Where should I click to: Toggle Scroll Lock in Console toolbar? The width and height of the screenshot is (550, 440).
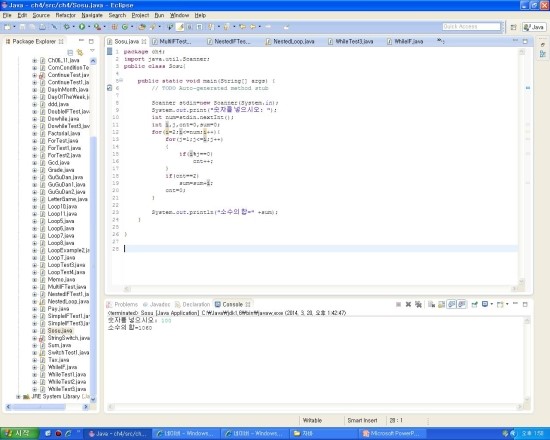442,304
